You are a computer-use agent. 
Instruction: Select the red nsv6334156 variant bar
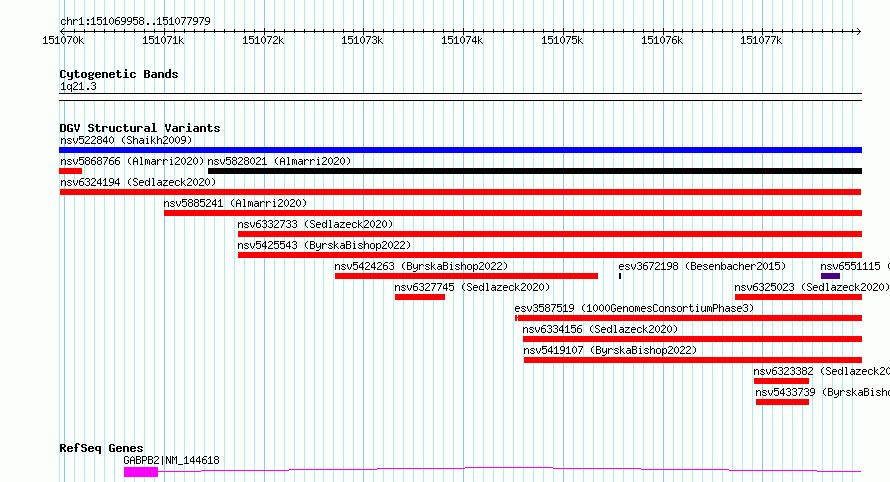692,339
